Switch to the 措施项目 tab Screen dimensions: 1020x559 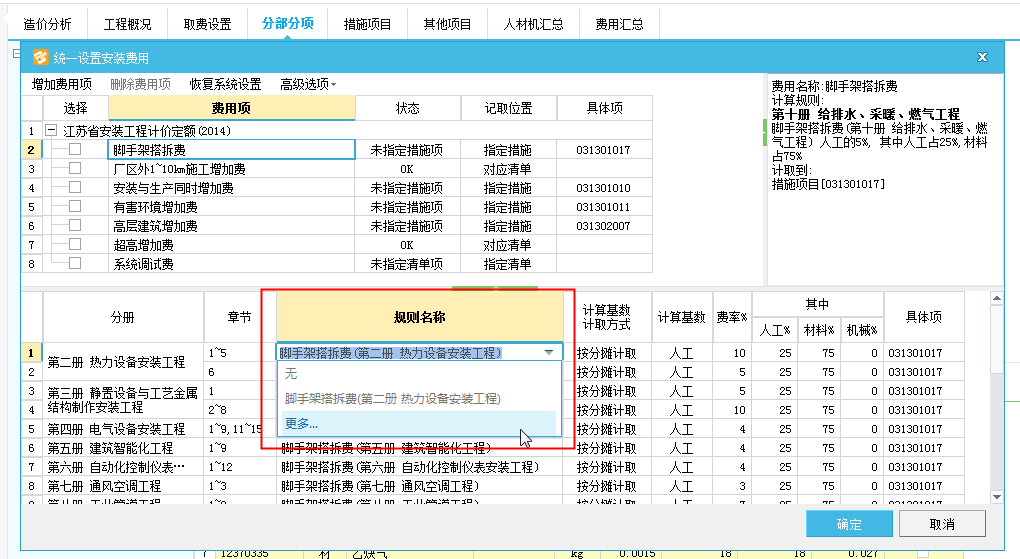(x=367, y=24)
